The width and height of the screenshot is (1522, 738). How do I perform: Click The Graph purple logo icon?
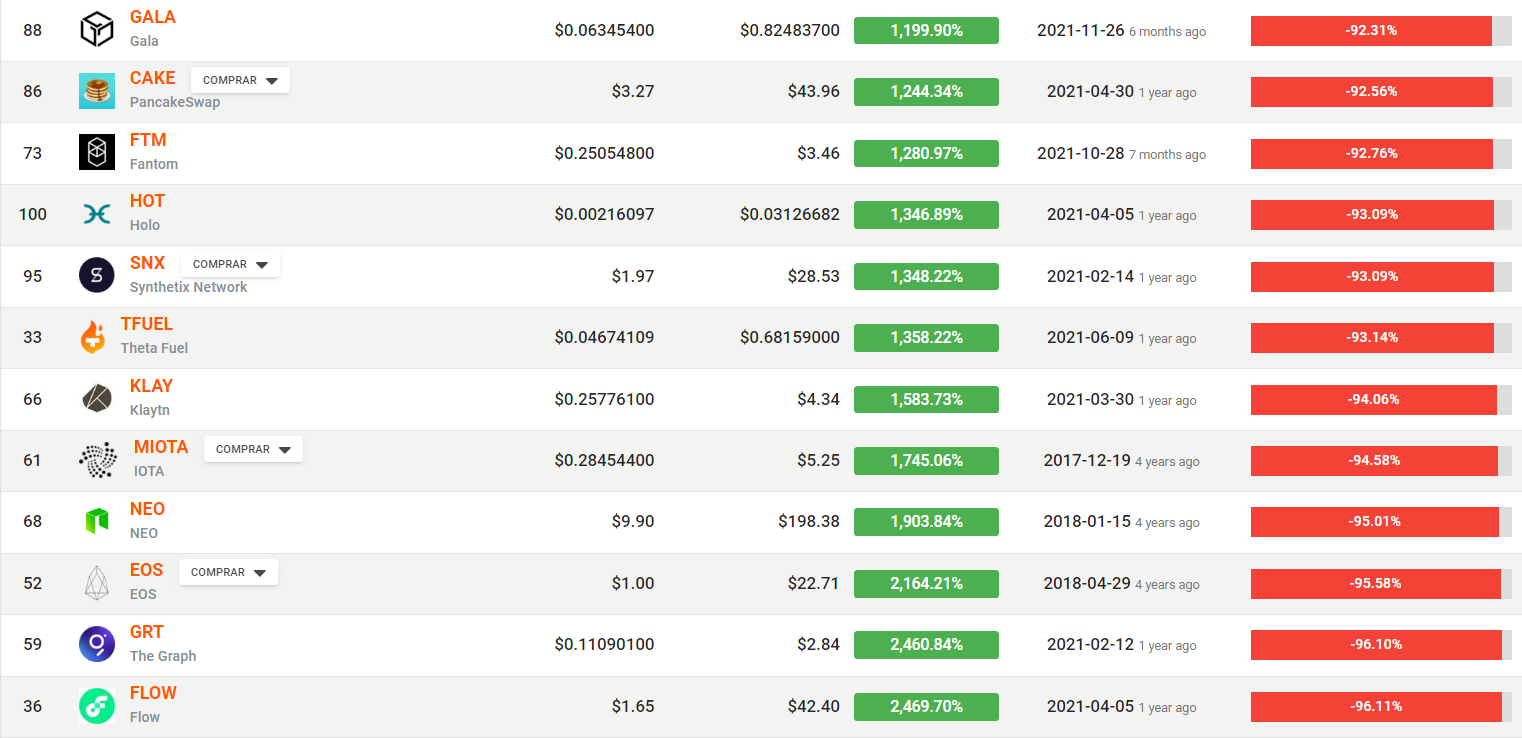(97, 644)
